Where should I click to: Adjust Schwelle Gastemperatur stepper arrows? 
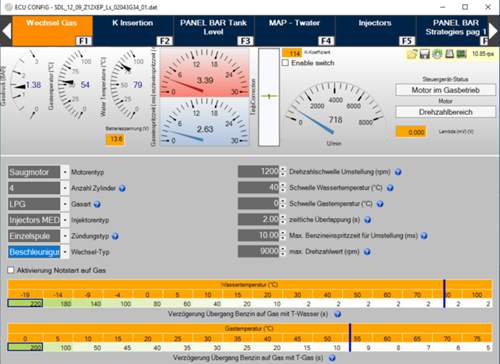point(283,204)
